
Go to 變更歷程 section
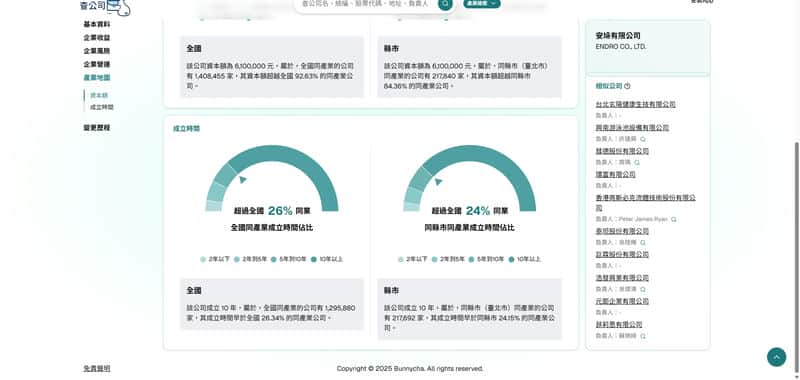(97, 128)
